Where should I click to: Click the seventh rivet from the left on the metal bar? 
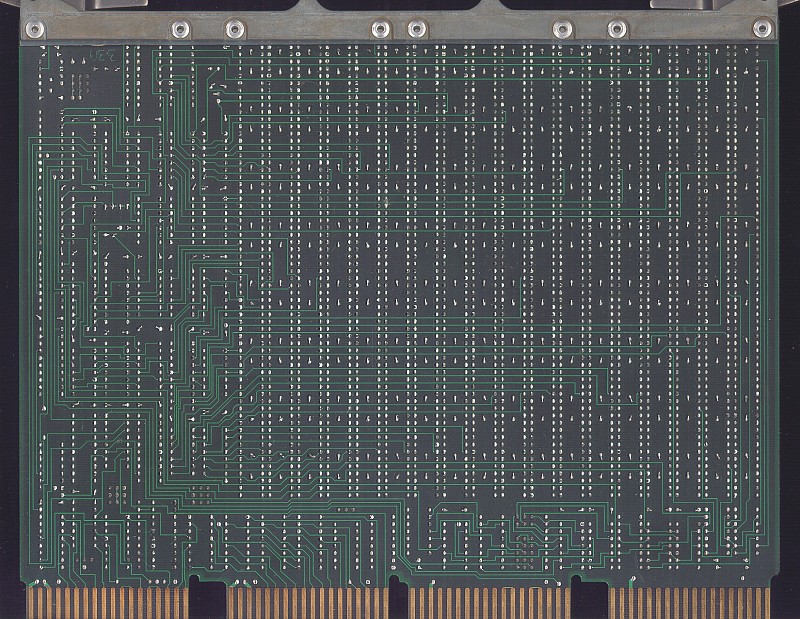[617, 29]
